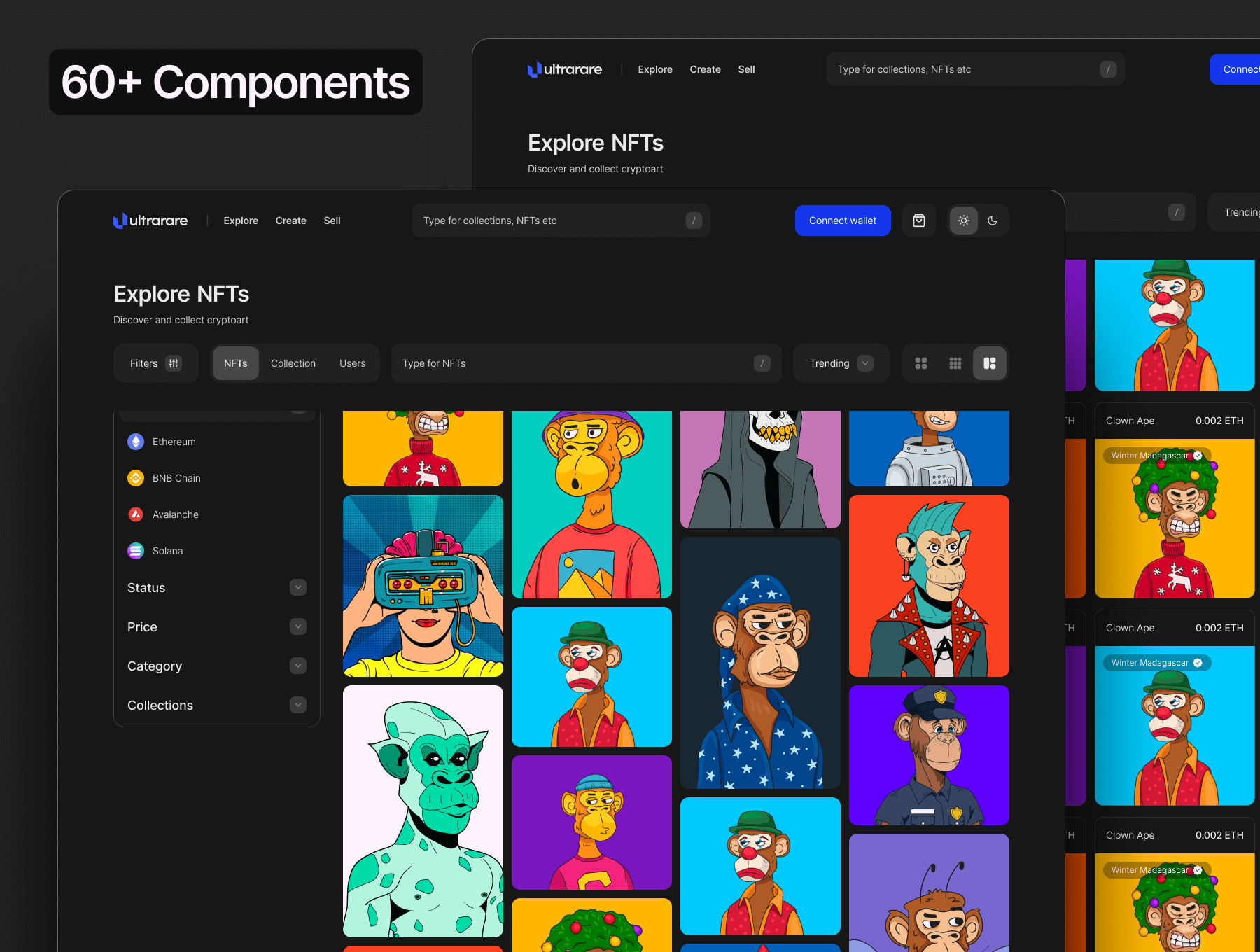This screenshot has width=1260, height=952.
Task: Open the Trending sort dropdown
Action: pyautogui.click(x=841, y=363)
